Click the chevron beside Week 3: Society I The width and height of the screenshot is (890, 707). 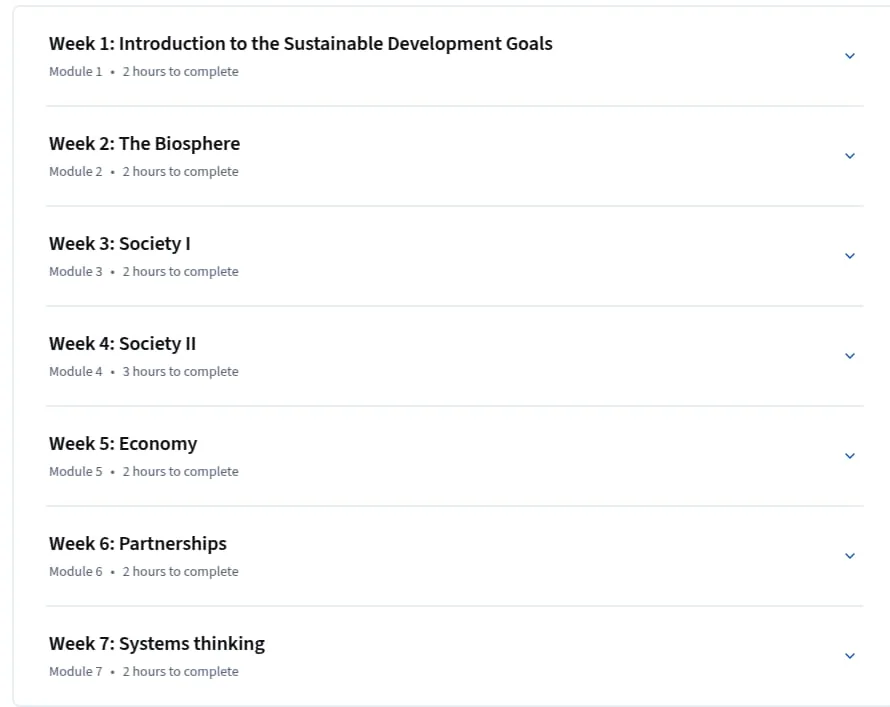tap(850, 256)
